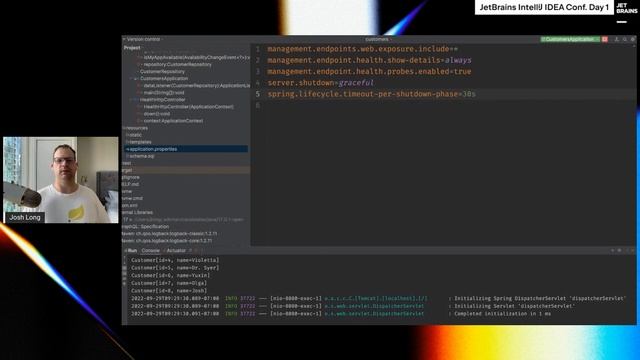
Task: Select the CustomerRepository class node
Action: pyautogui.click(x=162, y=71)
